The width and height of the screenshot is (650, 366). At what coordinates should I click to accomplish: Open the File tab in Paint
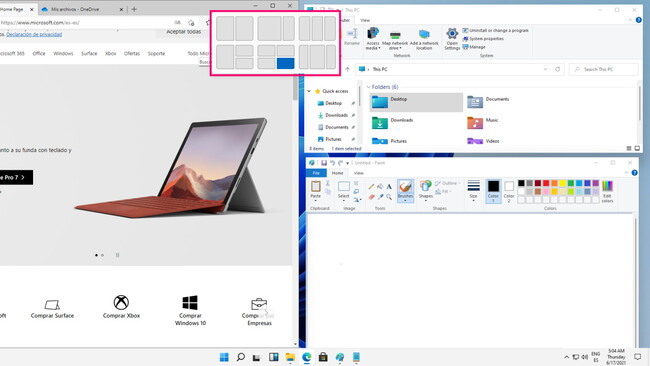316,173
